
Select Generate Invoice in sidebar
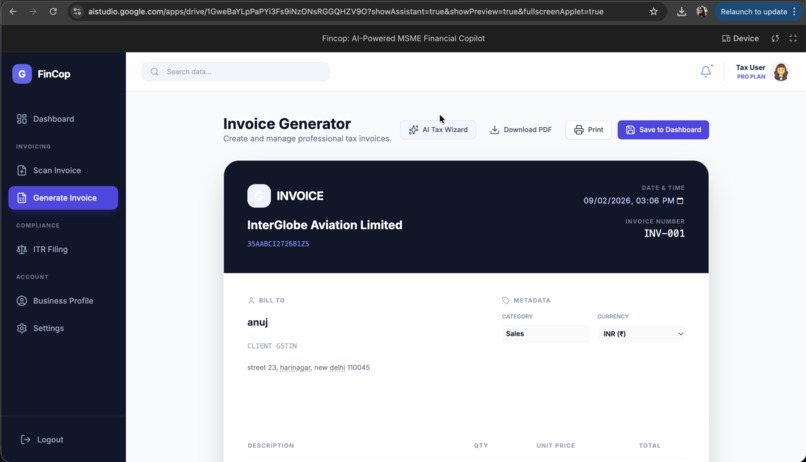[x=63, y=198]
